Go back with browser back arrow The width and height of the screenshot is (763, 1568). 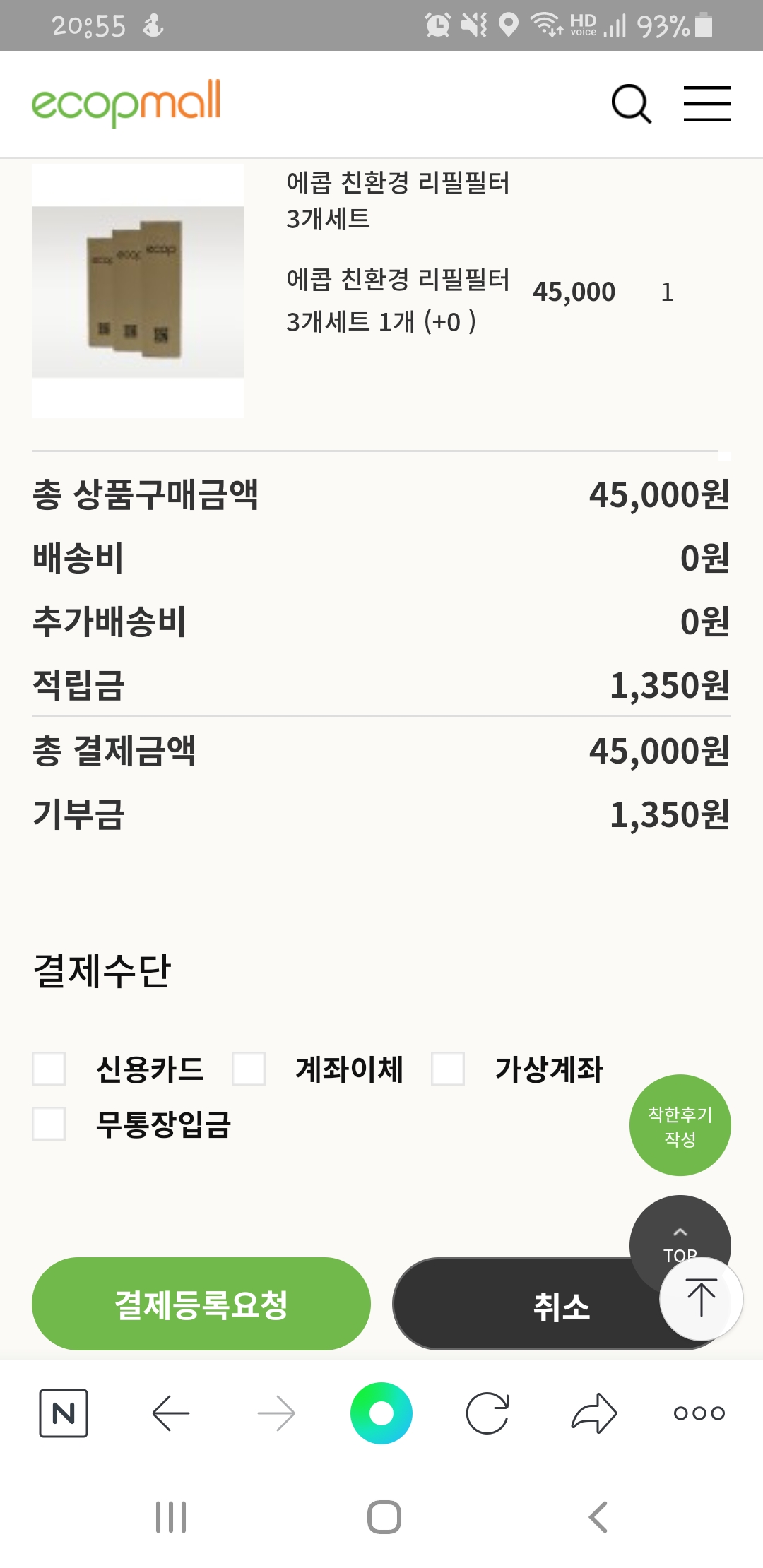pos(171,1413)
